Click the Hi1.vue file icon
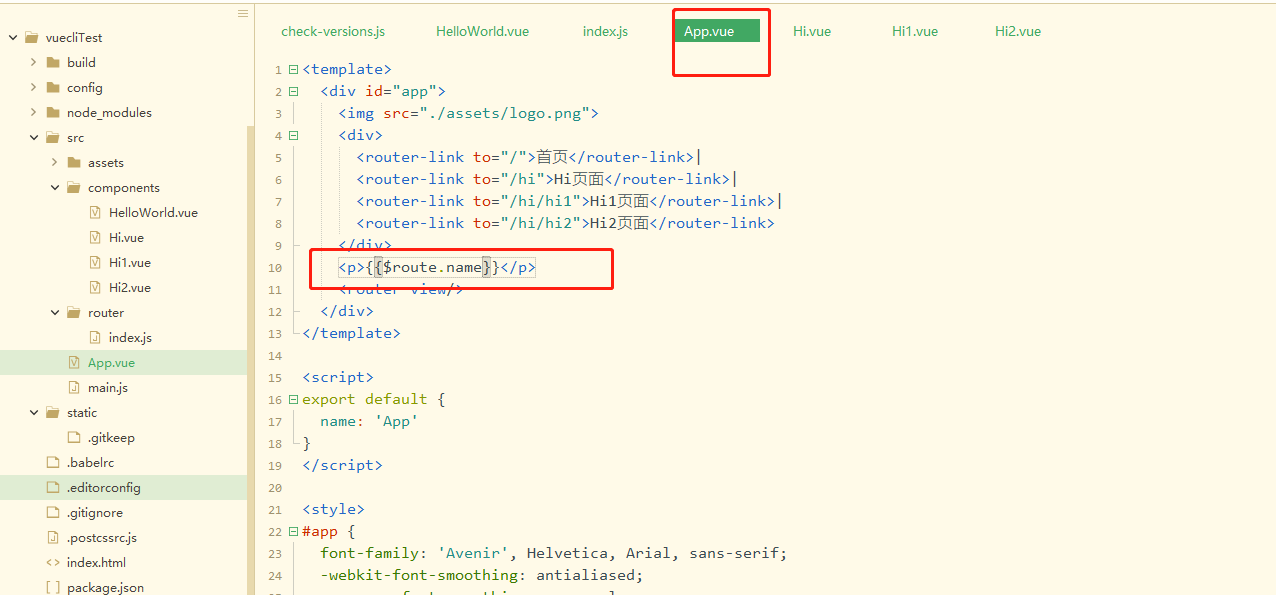This screenshot has height=595, width=1276. point(95,262)
